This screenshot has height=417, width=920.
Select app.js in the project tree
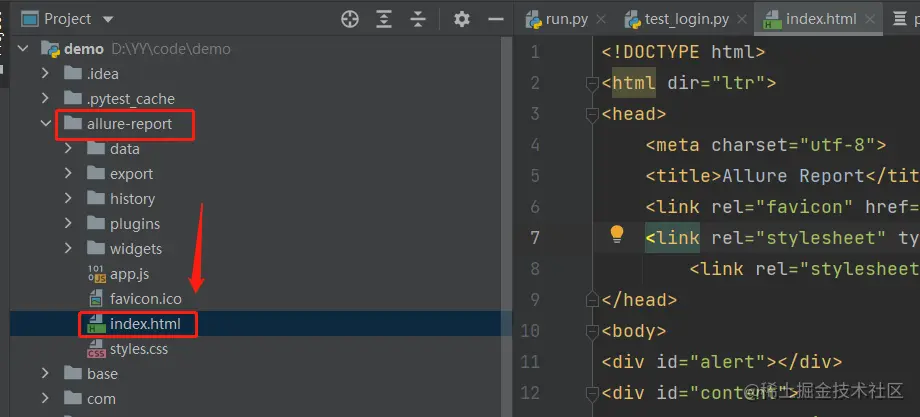click(x=129, y=274)
